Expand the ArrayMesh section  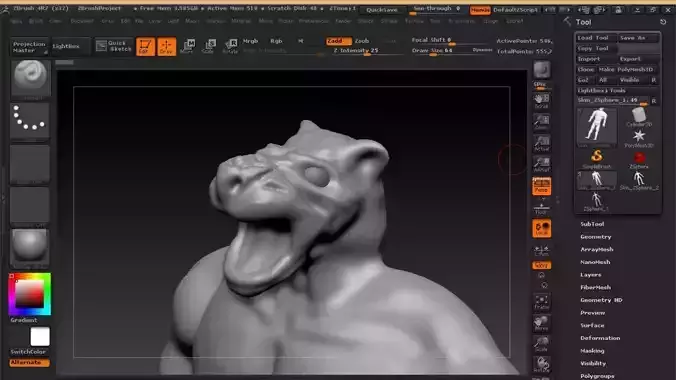[x=597, y=249]
